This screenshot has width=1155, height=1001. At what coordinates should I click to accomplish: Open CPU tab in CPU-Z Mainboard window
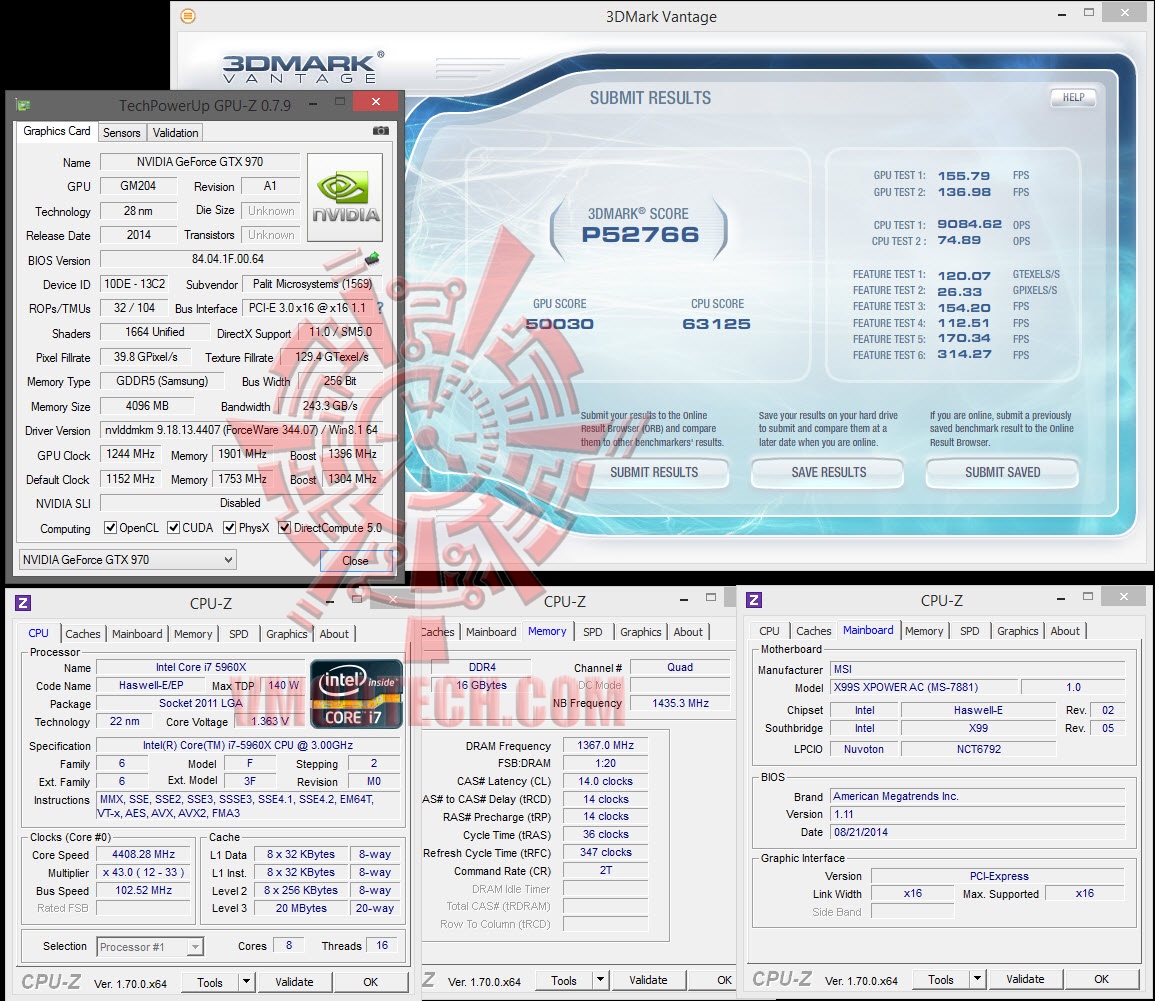pyautogui.click(x=769, y=631)
